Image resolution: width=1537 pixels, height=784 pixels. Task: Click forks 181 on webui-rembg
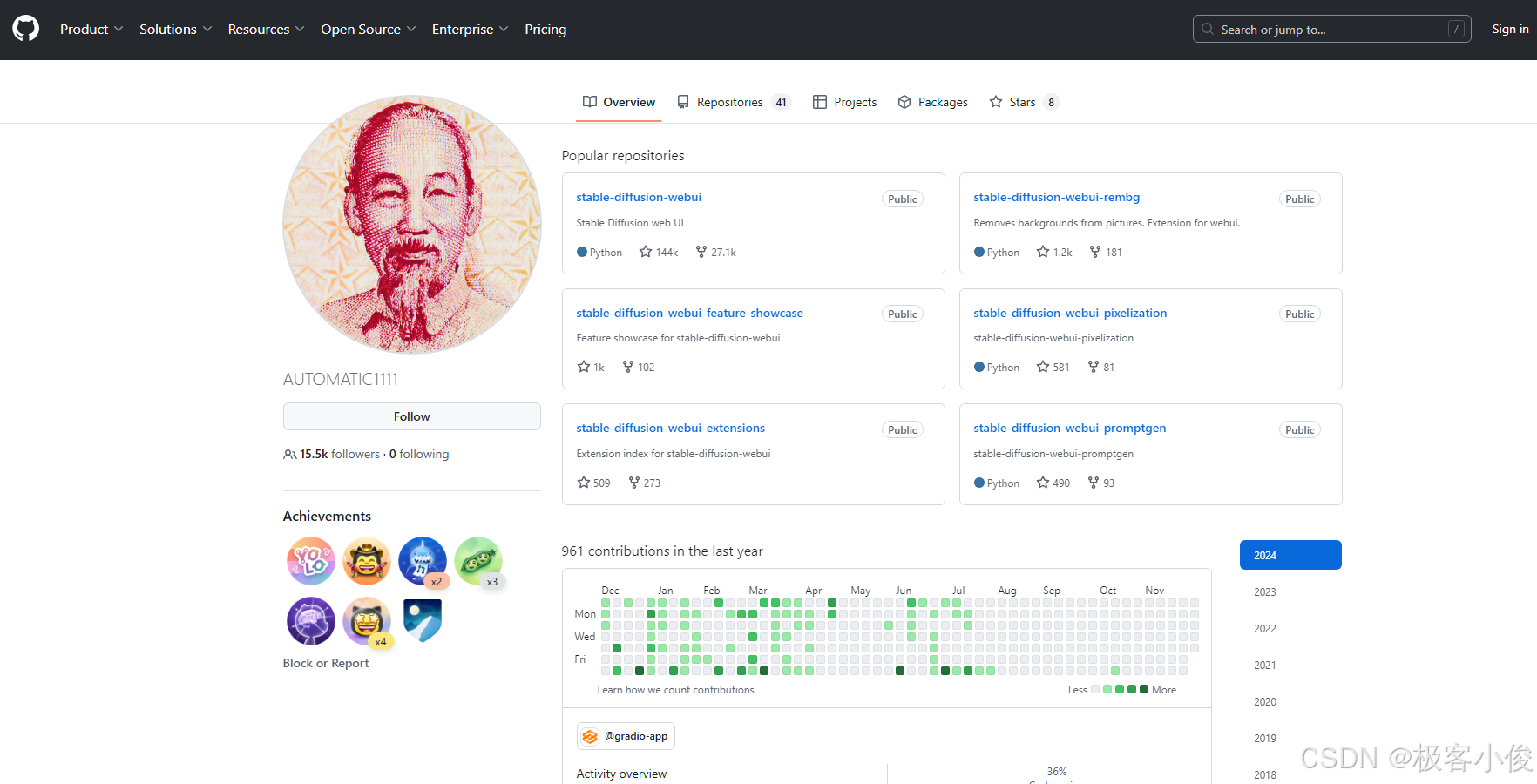pos(1106,252)
